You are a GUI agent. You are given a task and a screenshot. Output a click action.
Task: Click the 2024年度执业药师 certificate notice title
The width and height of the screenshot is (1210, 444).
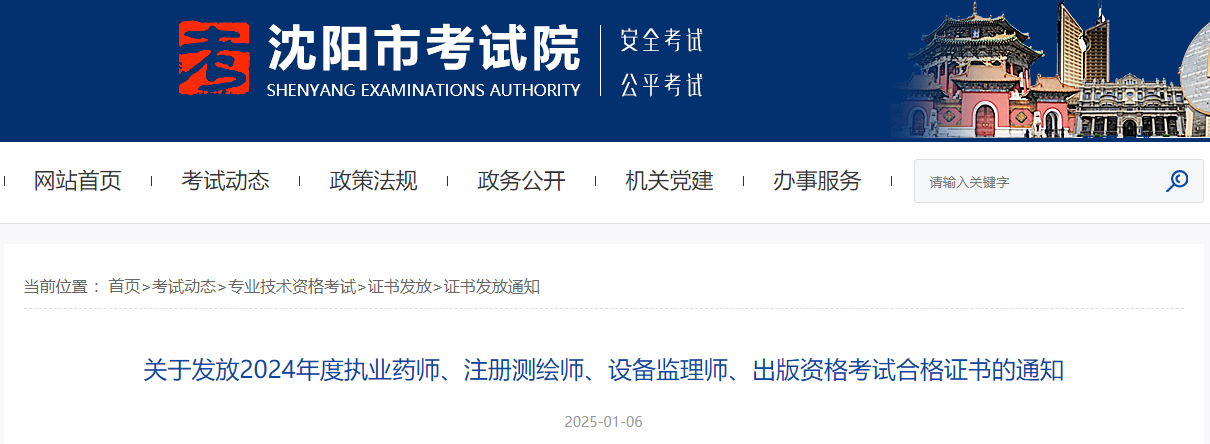click(603, 371)
